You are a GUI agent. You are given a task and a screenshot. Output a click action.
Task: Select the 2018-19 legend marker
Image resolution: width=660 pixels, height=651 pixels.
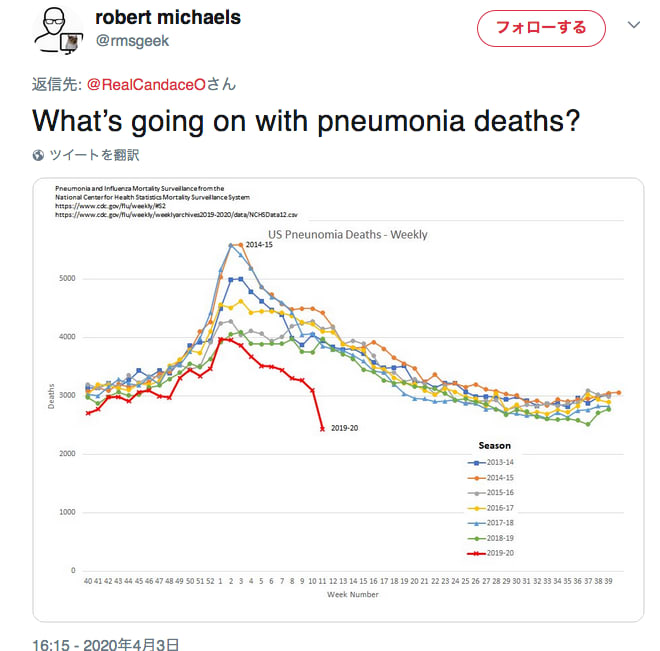[x=476, y=538]
